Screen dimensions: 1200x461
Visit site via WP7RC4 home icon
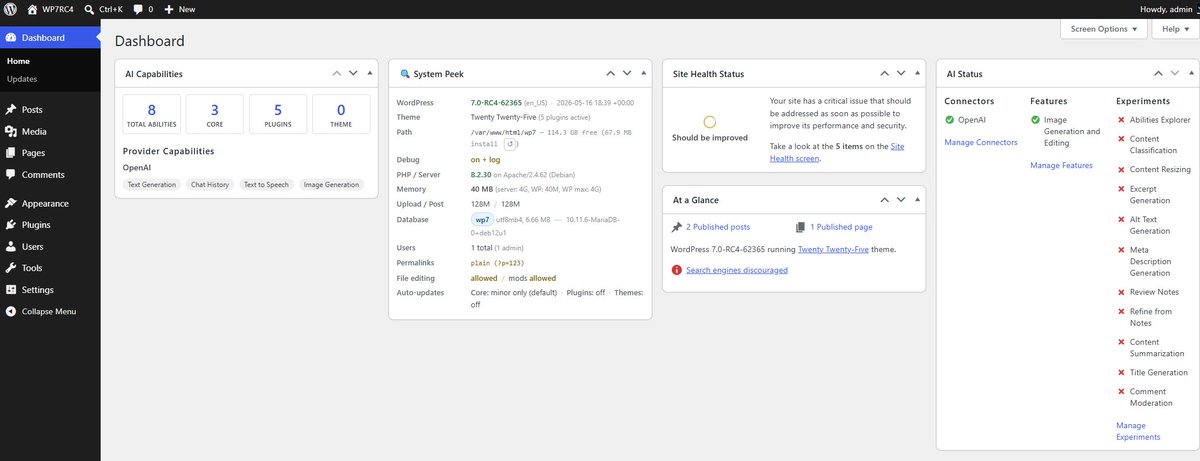tap(33, 8)
